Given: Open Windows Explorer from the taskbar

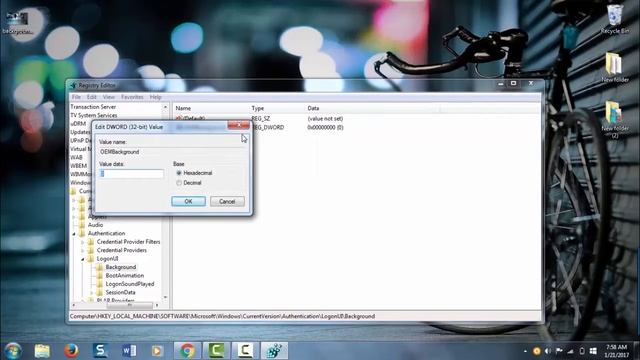Looking at the screenshot, I should point(42,351).
